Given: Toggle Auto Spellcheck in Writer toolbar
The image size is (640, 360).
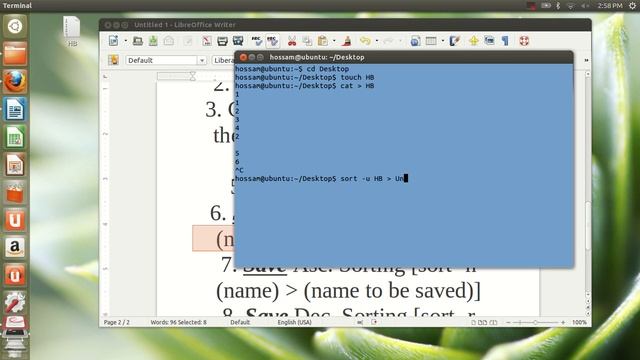Looking at the screenshot, I should pos(272,40).
